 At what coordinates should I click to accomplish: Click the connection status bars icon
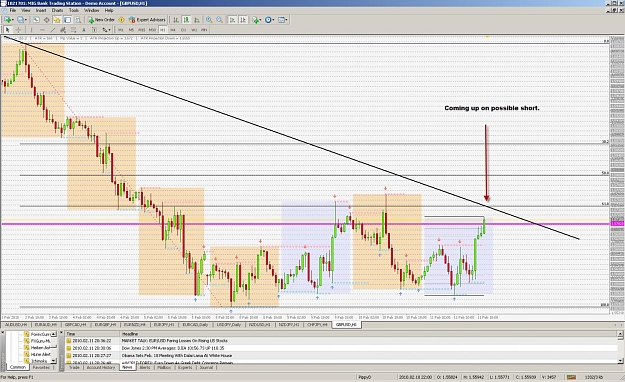click(572, 377)
